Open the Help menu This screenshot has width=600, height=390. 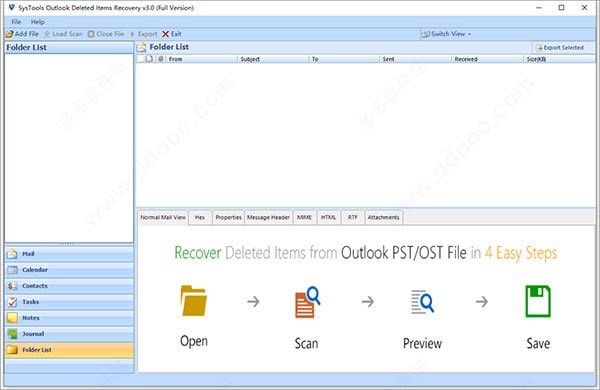38,22
